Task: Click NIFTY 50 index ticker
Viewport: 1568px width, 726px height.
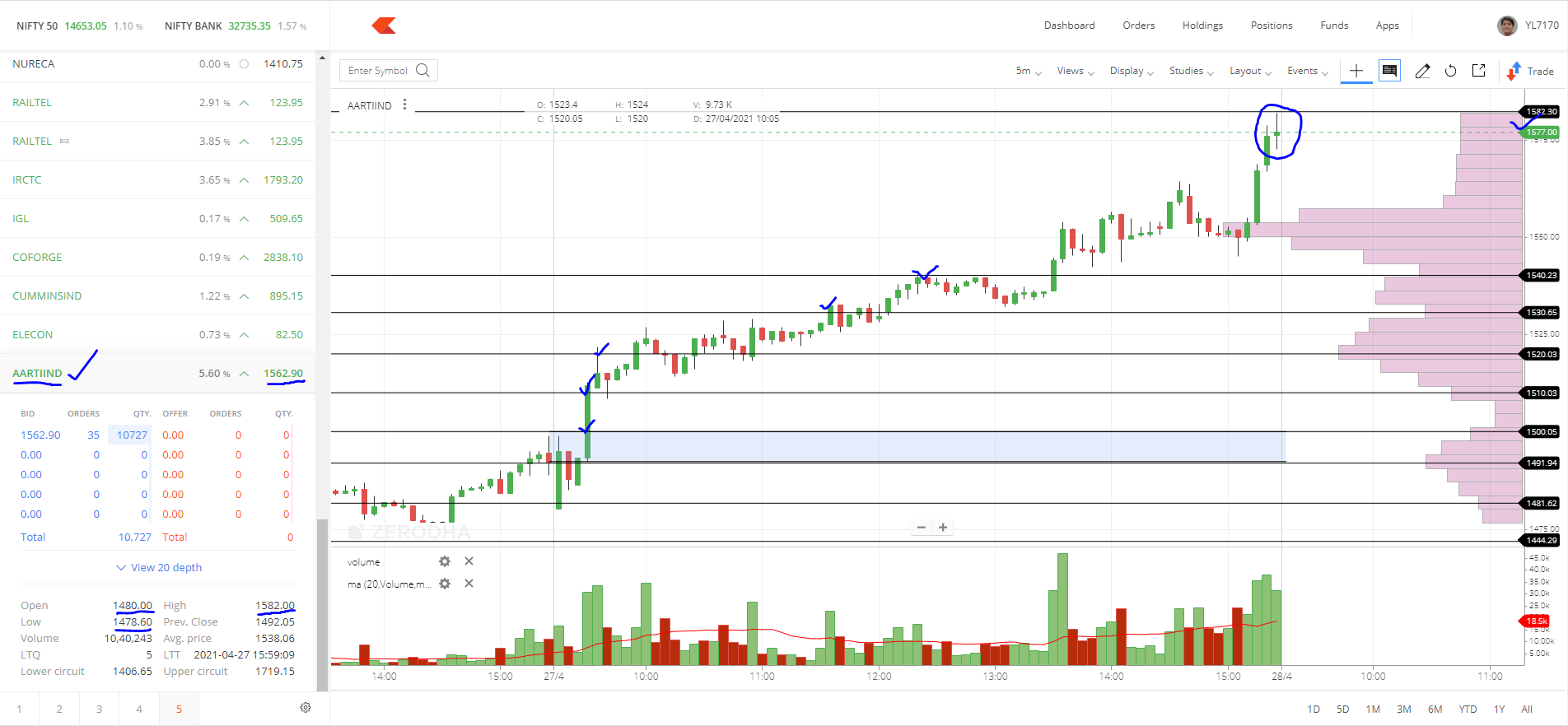Action: (x=79, y=26)
